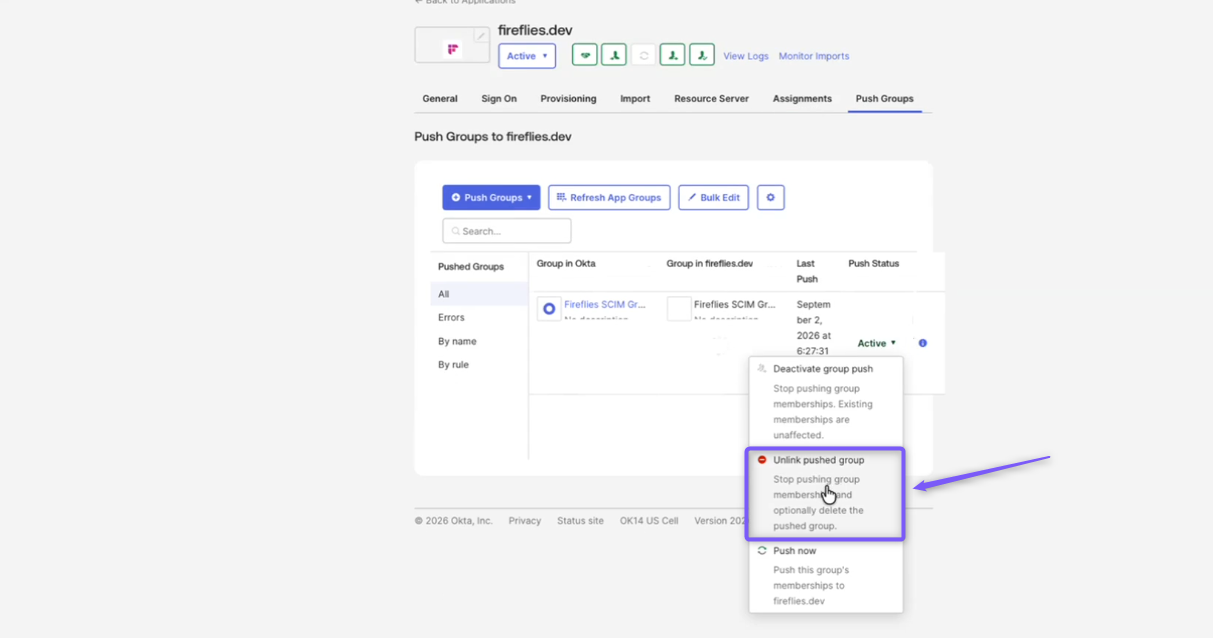This screenshot has height=638, width=1213.
Task: Click the gray icon beside Deactivate group push
Action: [x=762, y=369]
